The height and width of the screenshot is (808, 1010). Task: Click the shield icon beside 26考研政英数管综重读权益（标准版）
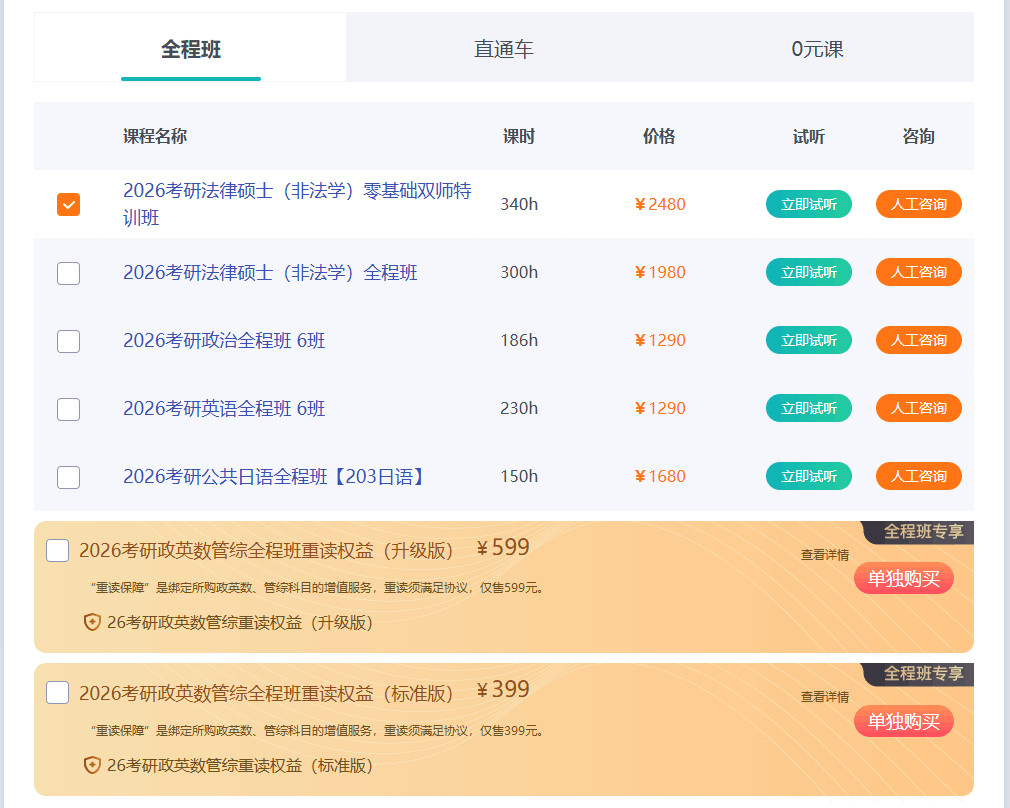92,765
